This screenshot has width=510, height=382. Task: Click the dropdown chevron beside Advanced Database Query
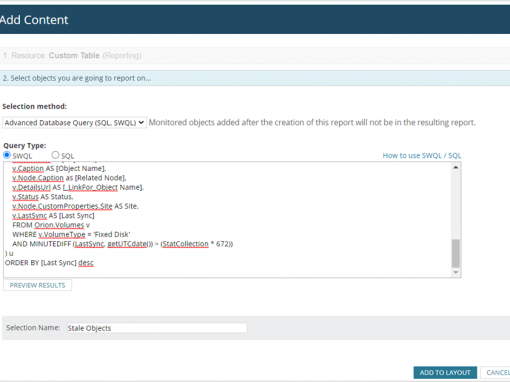click(141, 123)
